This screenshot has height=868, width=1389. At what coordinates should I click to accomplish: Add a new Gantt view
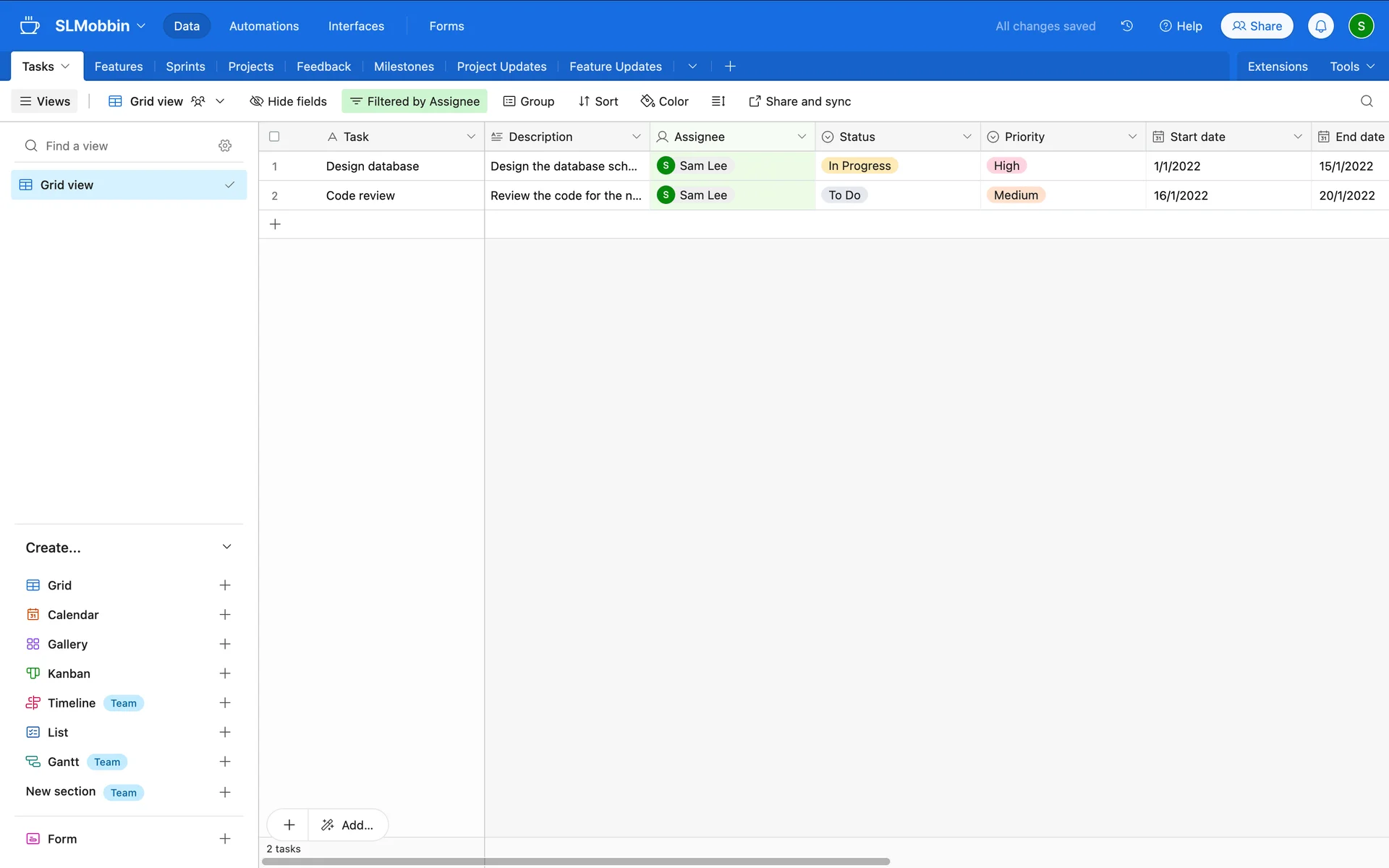coord(225,762)
